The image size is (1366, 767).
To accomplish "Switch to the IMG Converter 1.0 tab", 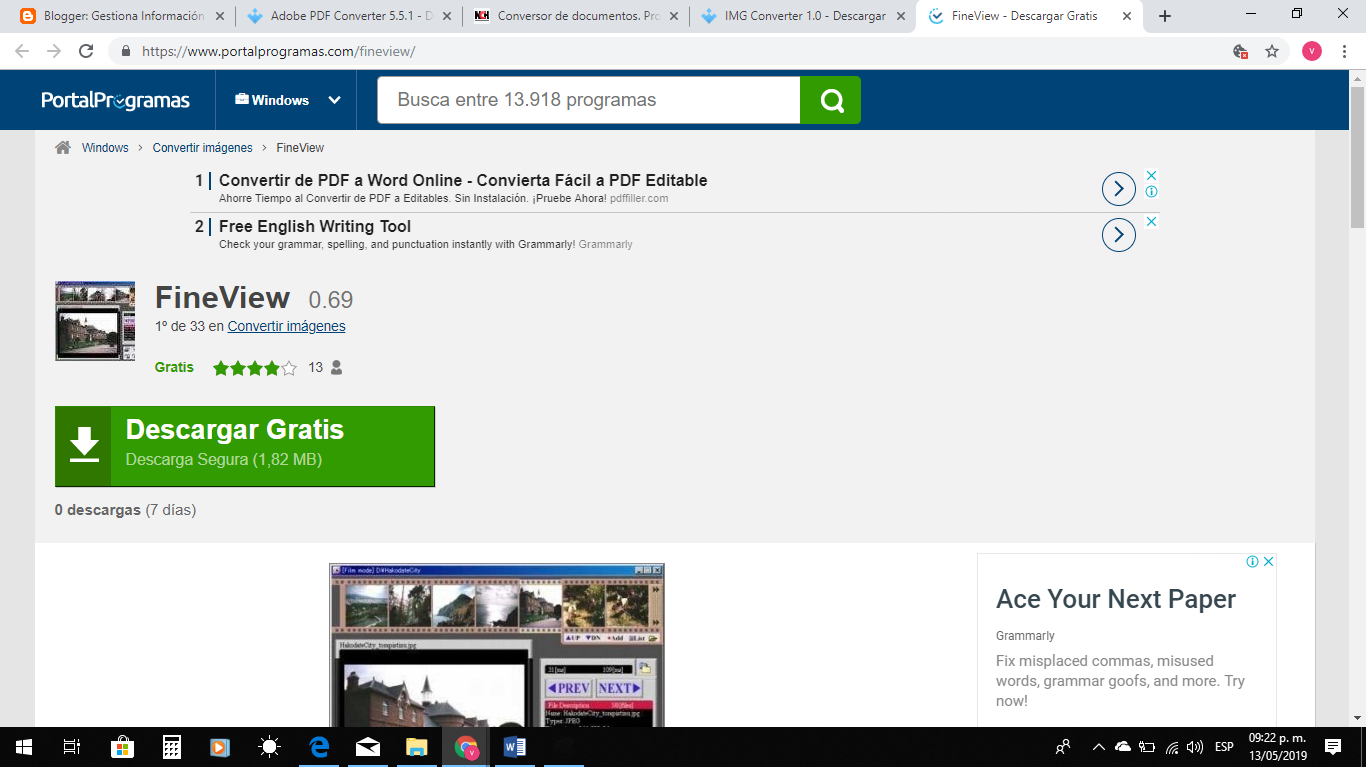I will click(x=802, y=16).
